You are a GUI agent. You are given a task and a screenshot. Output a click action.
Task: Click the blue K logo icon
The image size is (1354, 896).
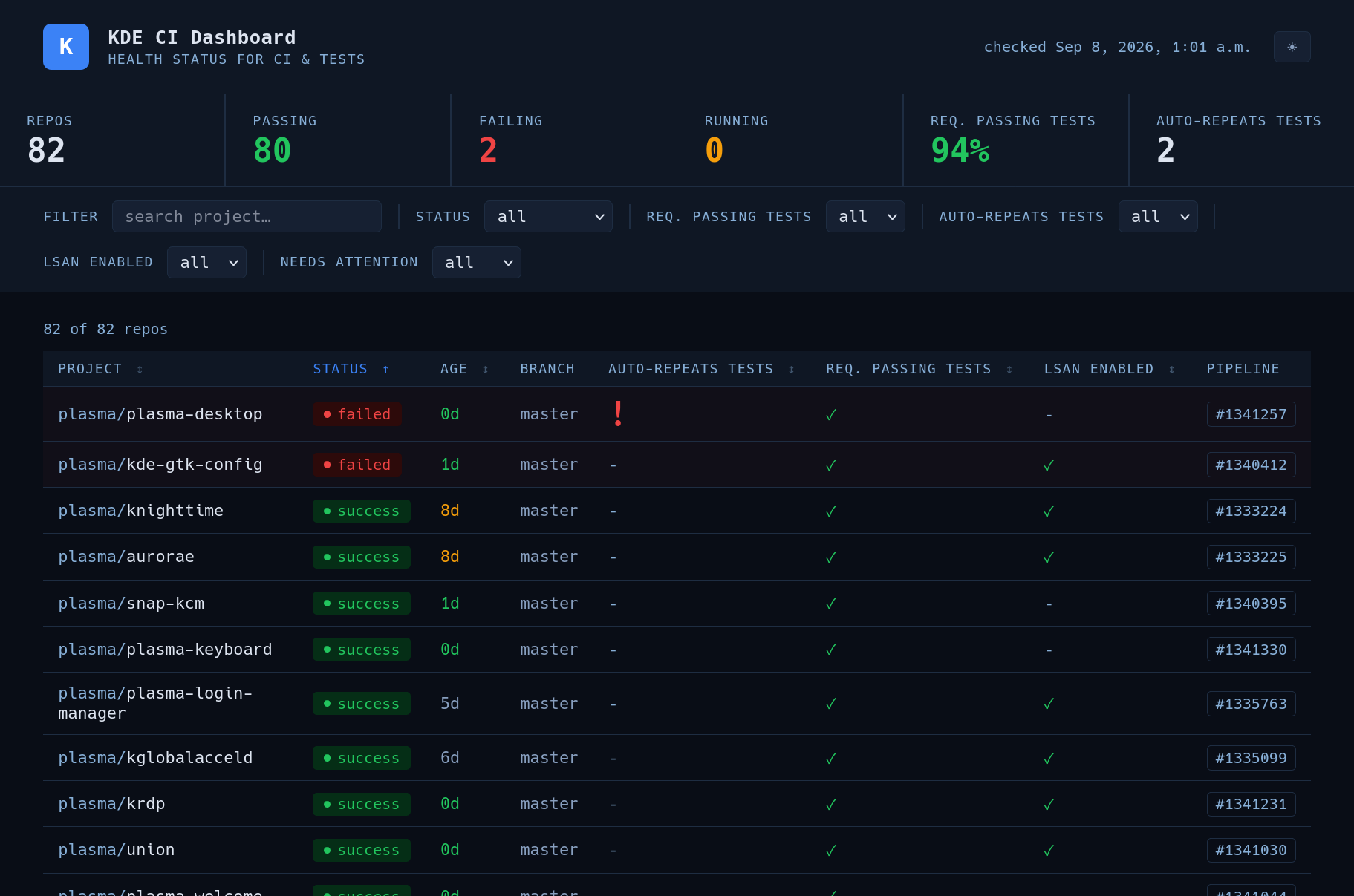pyautogui.click(x=66, y=47)
